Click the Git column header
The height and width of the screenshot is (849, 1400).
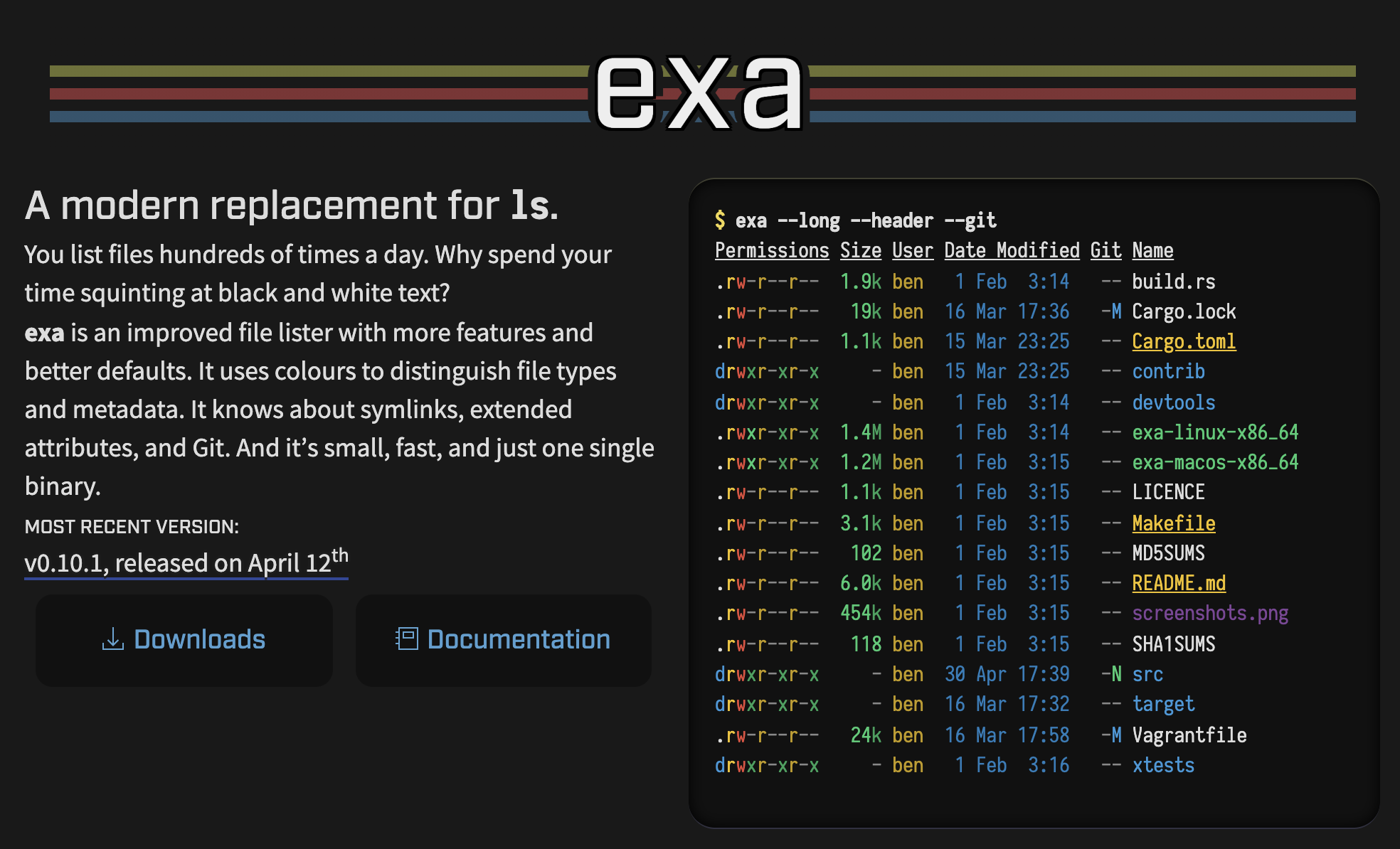[x=1105, y=250]
